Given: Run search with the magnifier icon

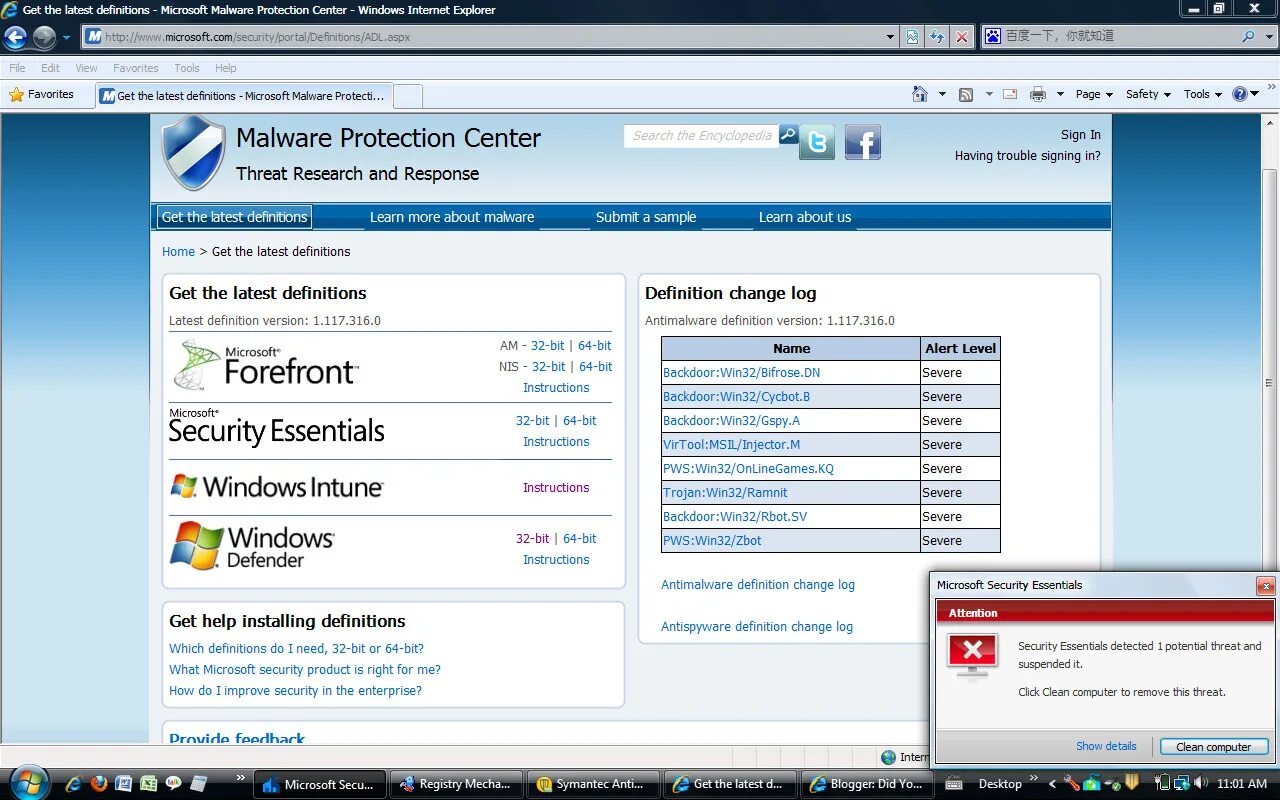Looking at the screenshot, I should pyautogui.click(x=1248, y=36).
